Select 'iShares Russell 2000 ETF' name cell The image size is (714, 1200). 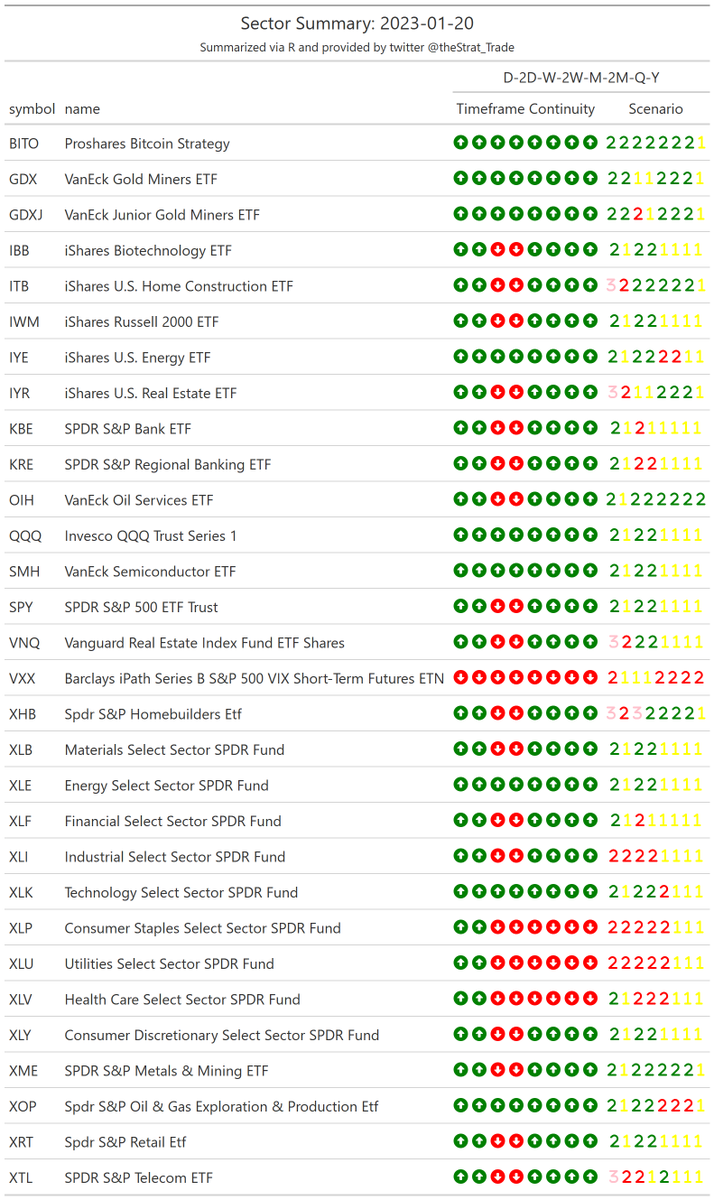click(x=142, y=322)
